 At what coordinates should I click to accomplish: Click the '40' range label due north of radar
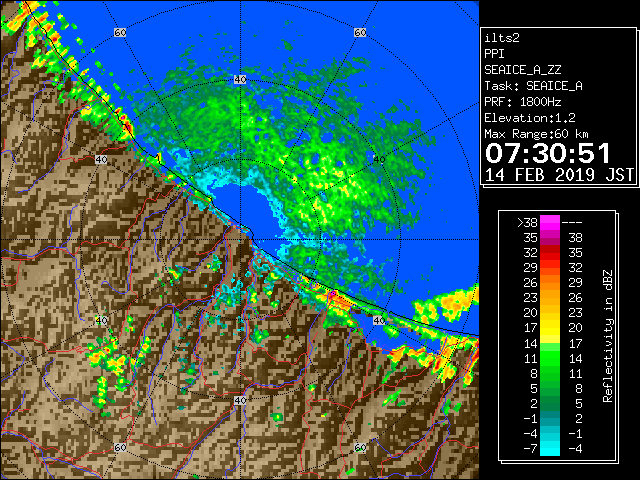[x=240, y=80]
